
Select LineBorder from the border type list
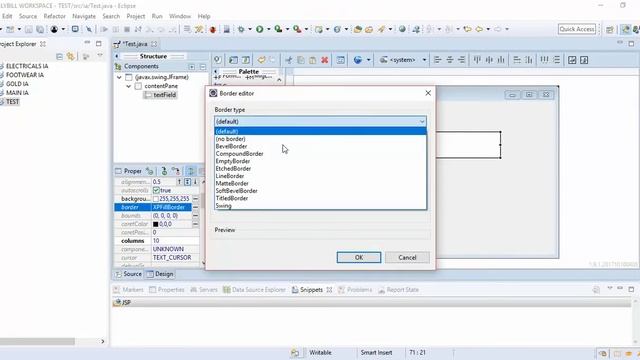tap(320, 176)
